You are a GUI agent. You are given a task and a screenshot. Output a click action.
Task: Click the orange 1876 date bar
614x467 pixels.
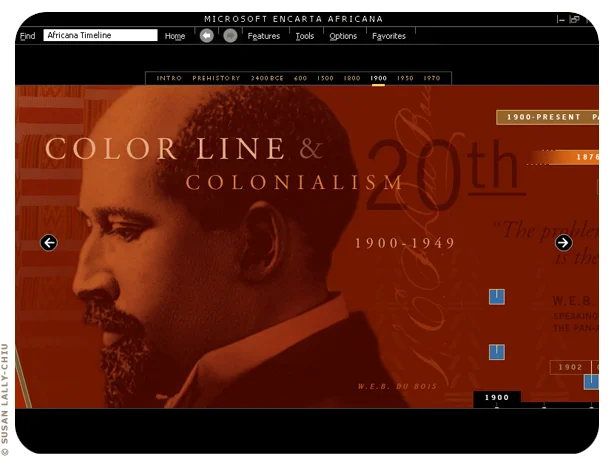[563, 157]
